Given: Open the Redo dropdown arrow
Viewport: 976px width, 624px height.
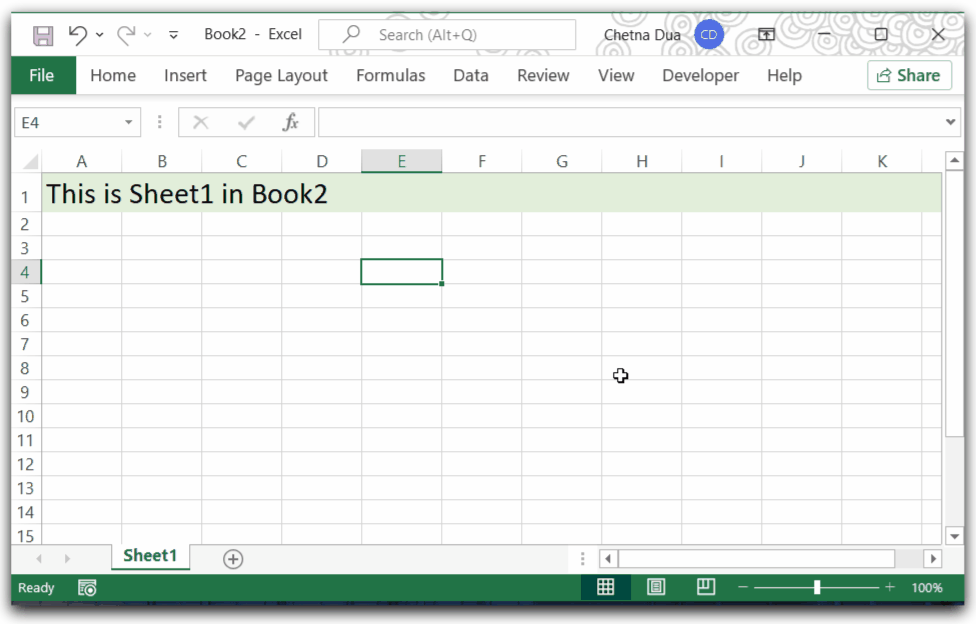Looking at the screenshot, I should point(147,34).
